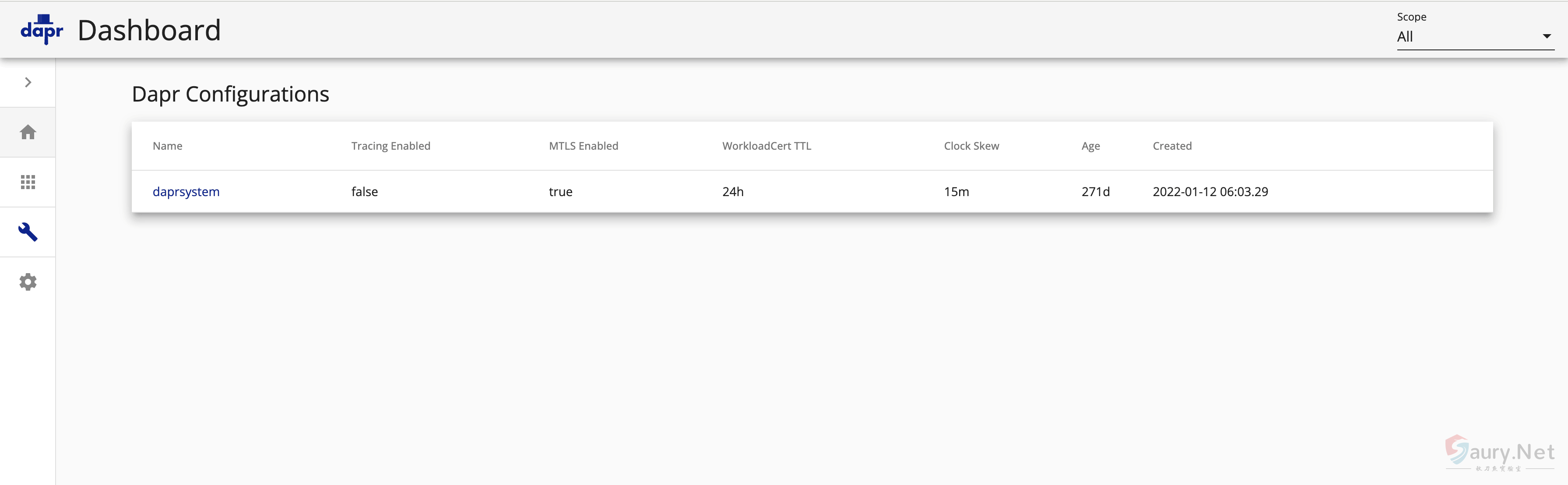Screen dimensions: 1568x485
Task: Click the Dapr Configurations page heading
Action: coord(230,94)
